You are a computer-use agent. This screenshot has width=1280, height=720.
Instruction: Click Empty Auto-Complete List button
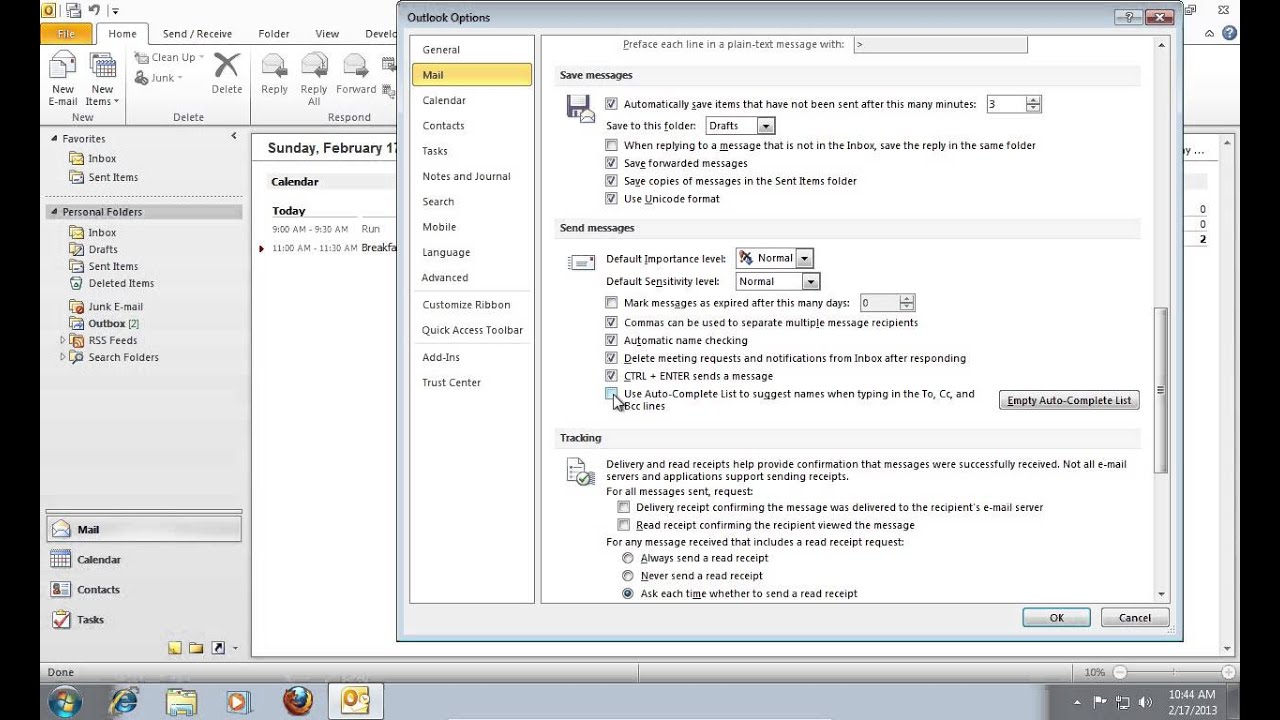(x=1069, y=401)
